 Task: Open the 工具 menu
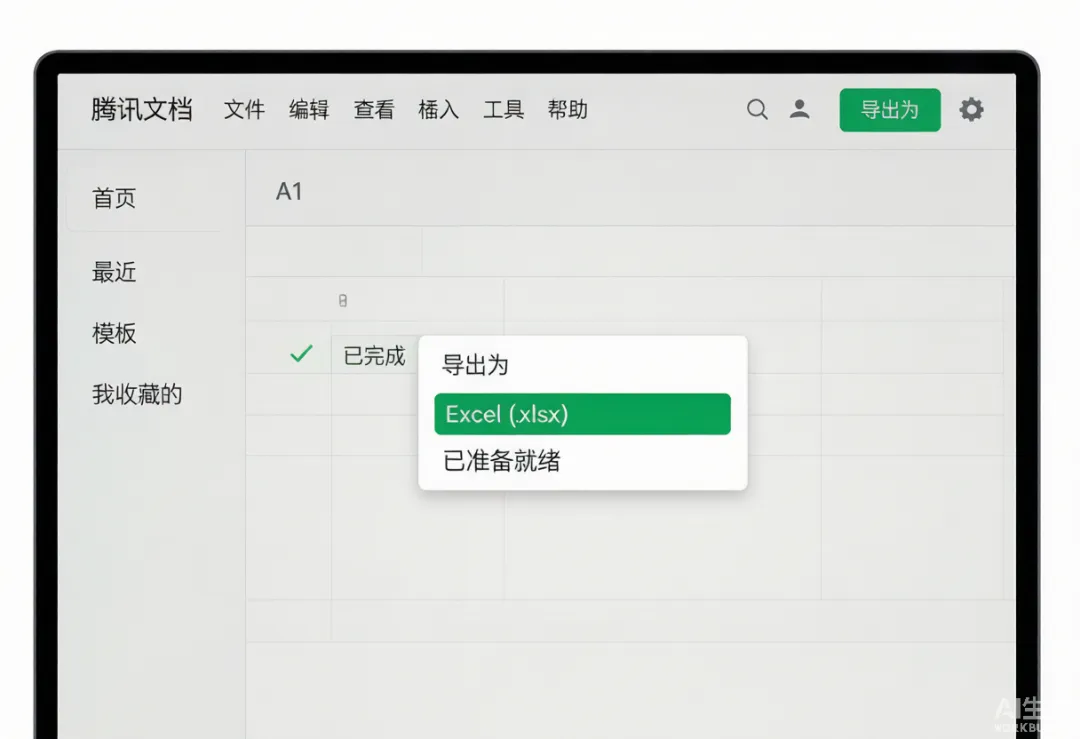(503, 110)
